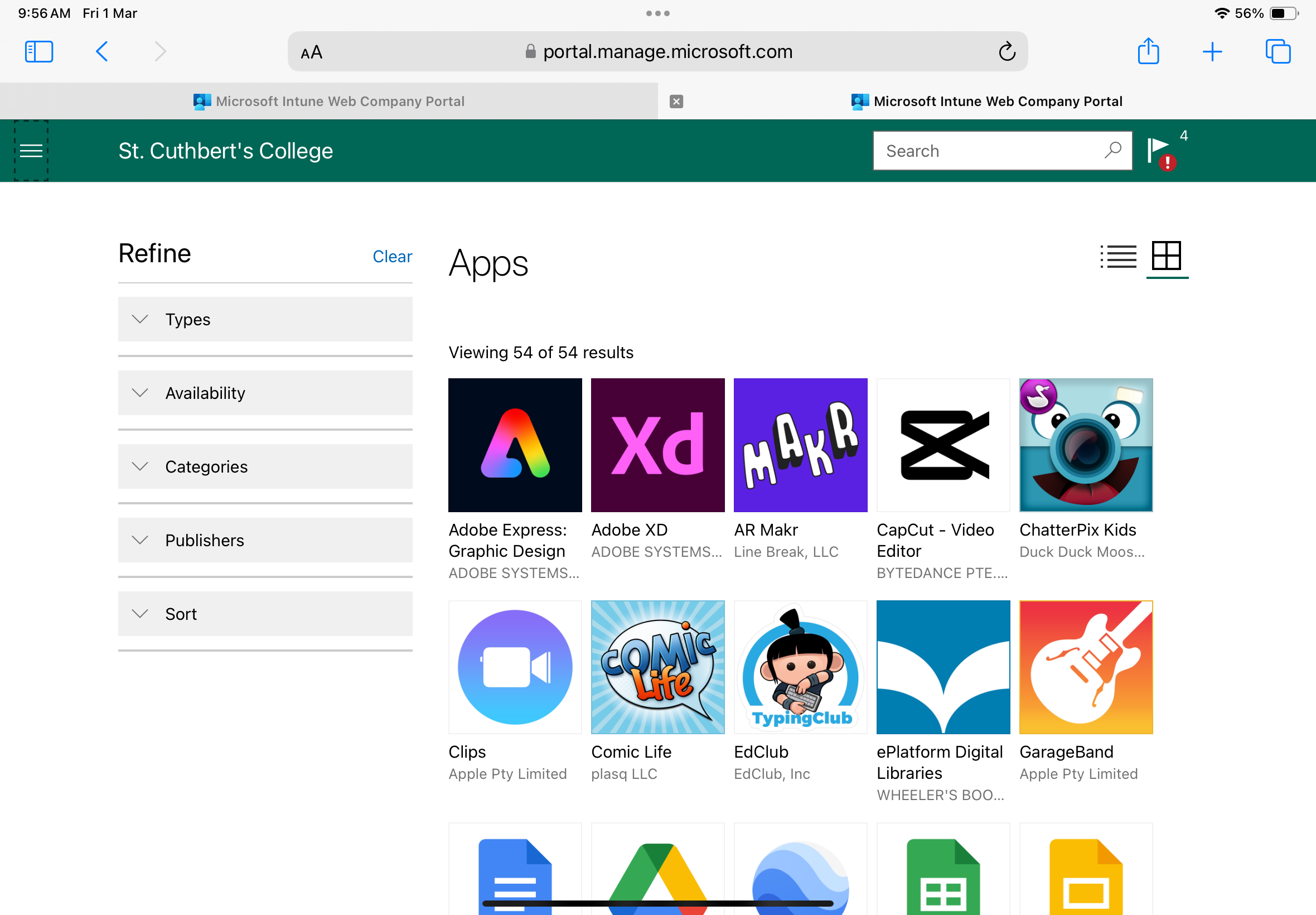Expand the Availability filter
Screen dimensions: 1316x915
(265, 393)
